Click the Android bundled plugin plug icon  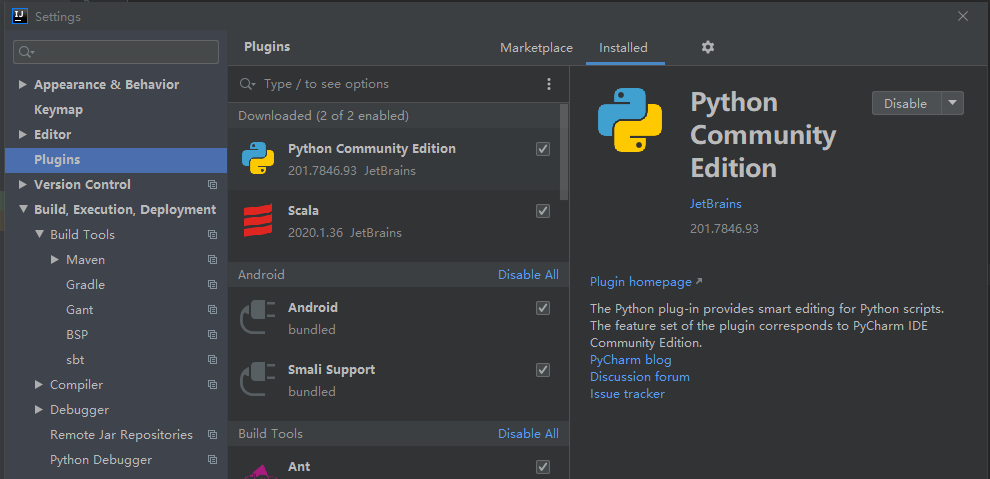258,318
